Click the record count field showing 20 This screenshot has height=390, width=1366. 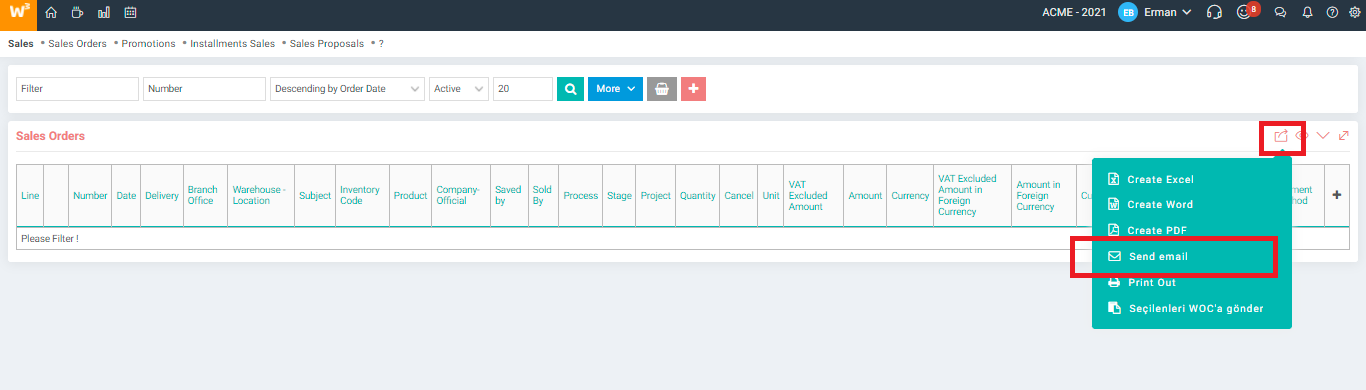tap(523, 89)
